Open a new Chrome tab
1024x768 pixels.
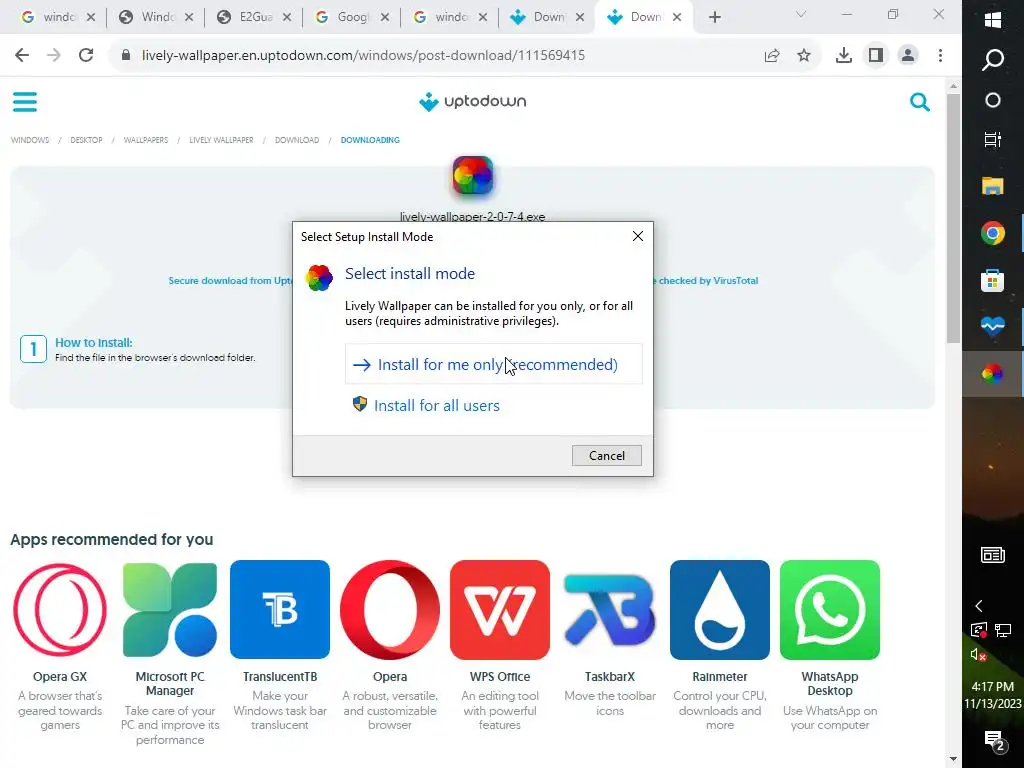click(x=715, y=17)
